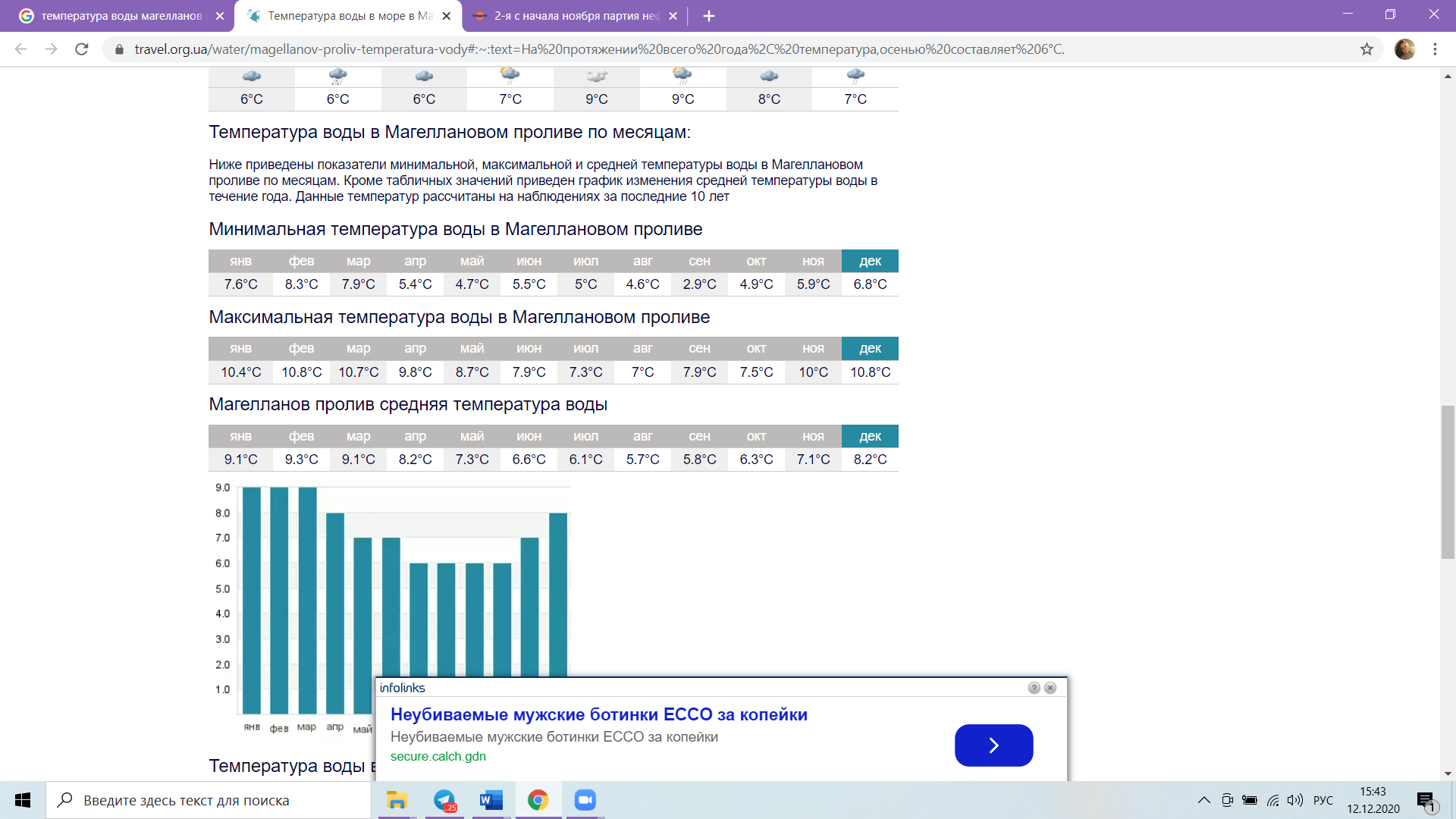Image resolution: width=1456 pixels, height=819 pixels.
Task: Open the Chrome three-dot menu
Action: tap(1435, 49)
